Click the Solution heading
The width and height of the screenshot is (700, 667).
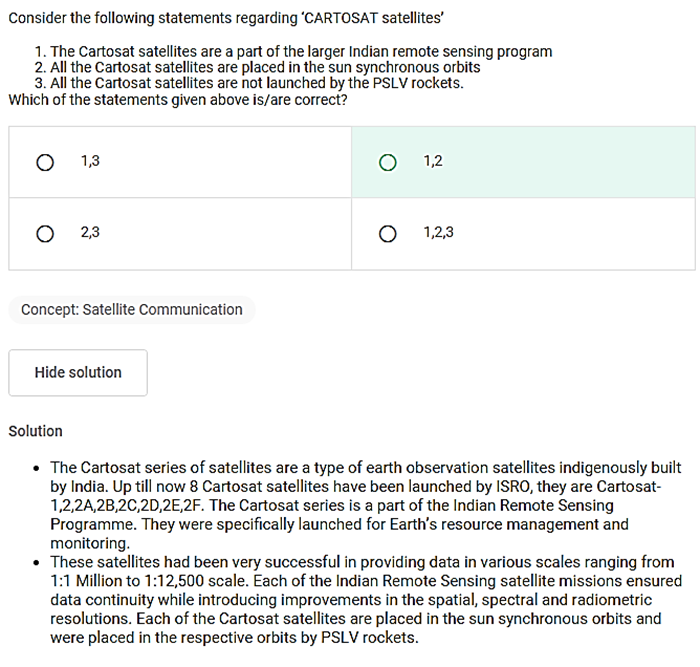pos(36,431)
